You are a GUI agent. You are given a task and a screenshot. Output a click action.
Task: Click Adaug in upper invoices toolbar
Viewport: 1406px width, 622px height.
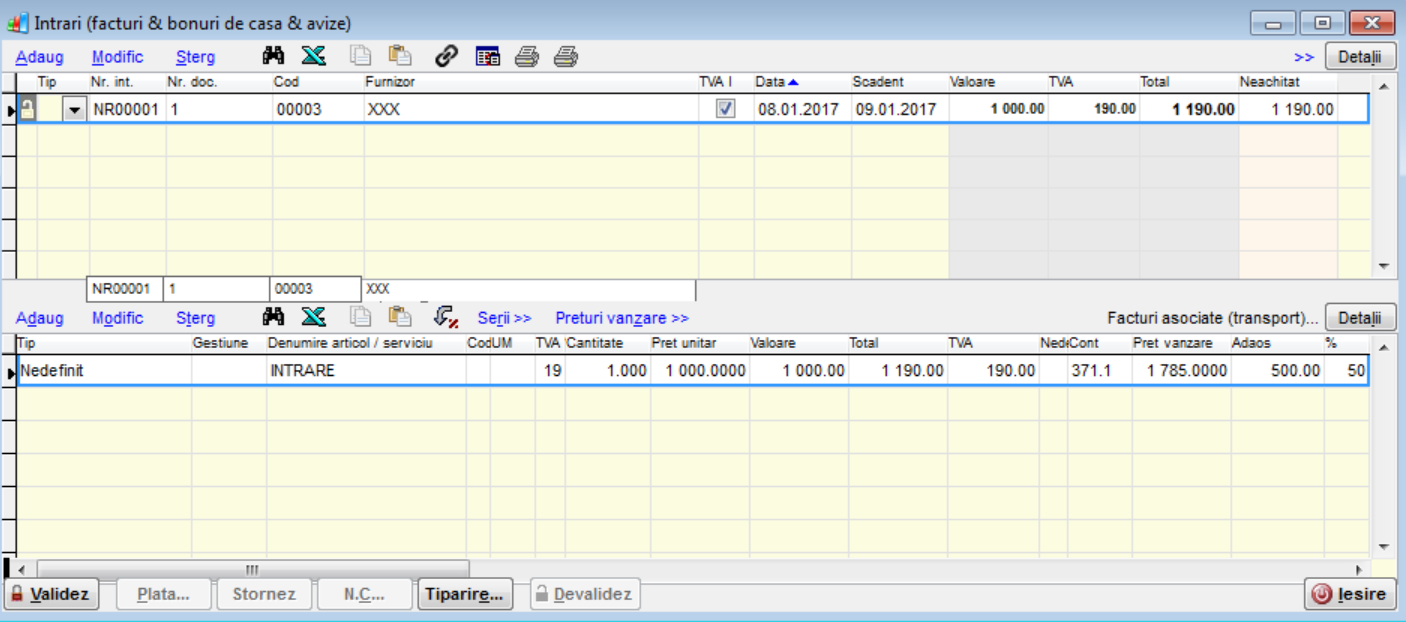click(39, 57)
